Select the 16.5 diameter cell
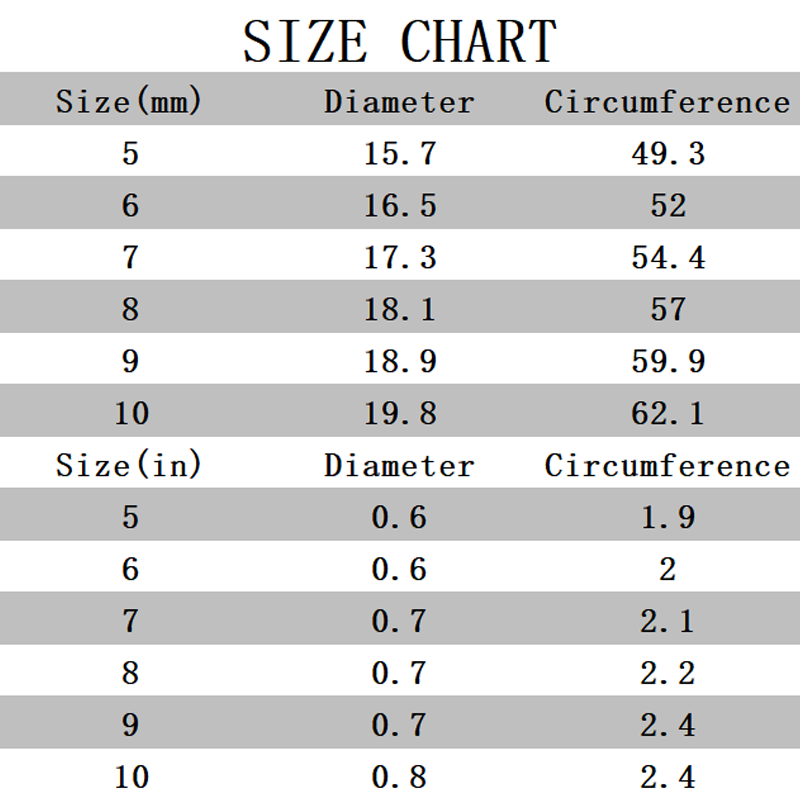This screenshot has width=800, height=800. pyautogui.click(x=400, y=205)
